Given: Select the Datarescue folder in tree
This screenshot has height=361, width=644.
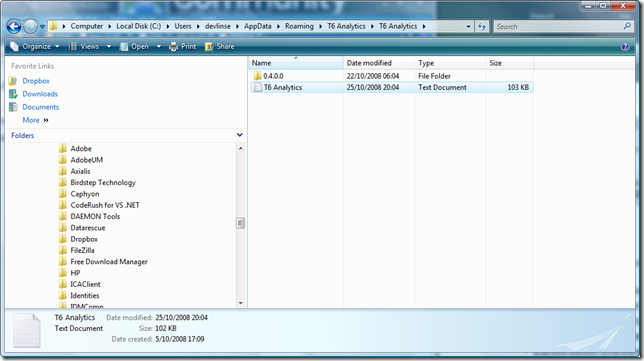Looking at the screenshot, I should (87, 228).
